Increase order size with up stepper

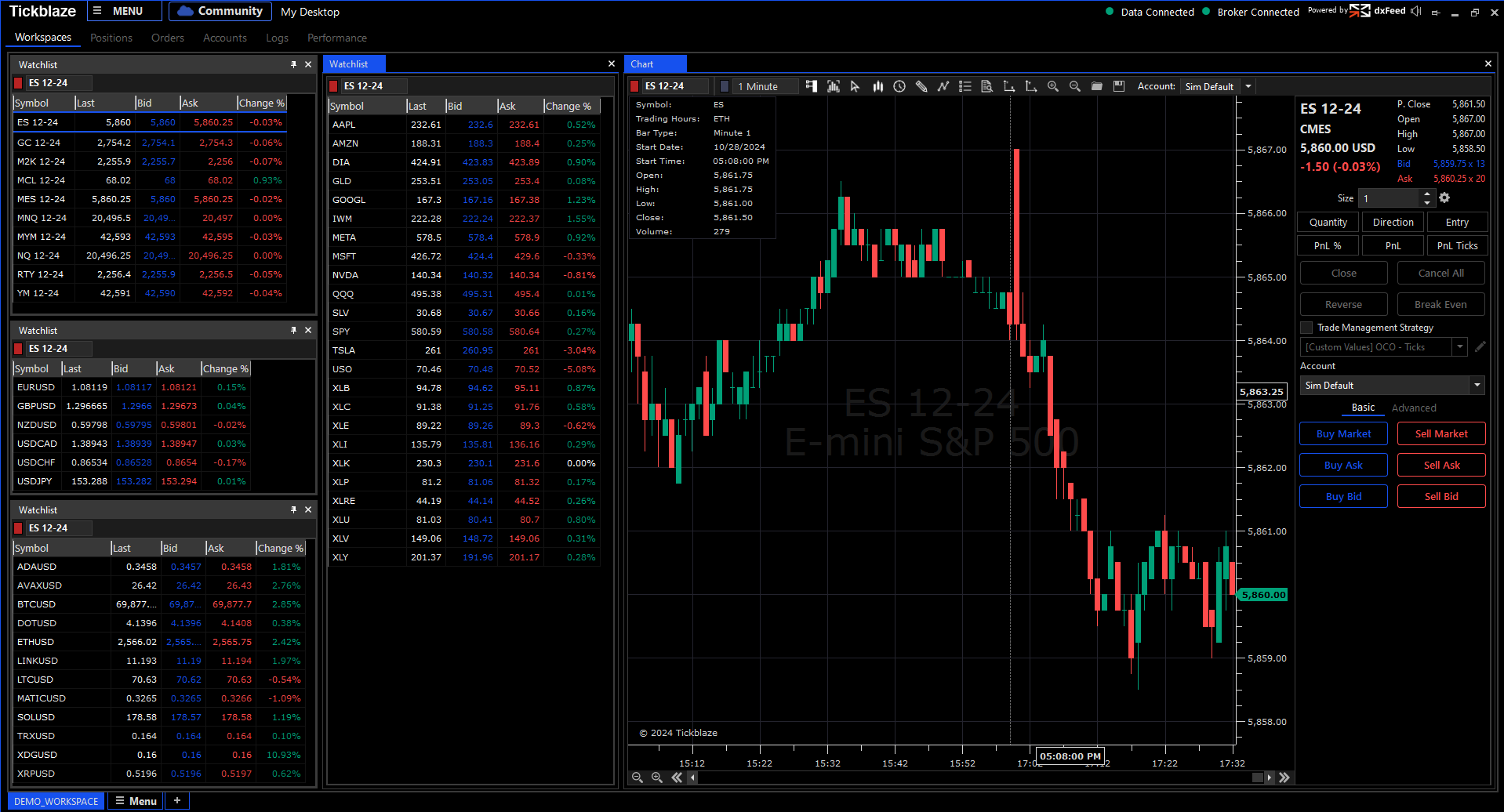tap(1427, 194)
